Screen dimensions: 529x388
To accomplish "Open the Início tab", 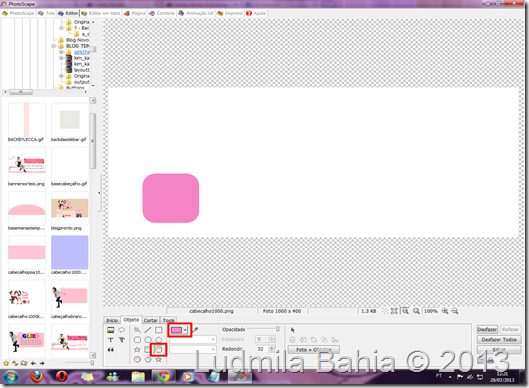I will pyautogui.click(x=112, y=320).
